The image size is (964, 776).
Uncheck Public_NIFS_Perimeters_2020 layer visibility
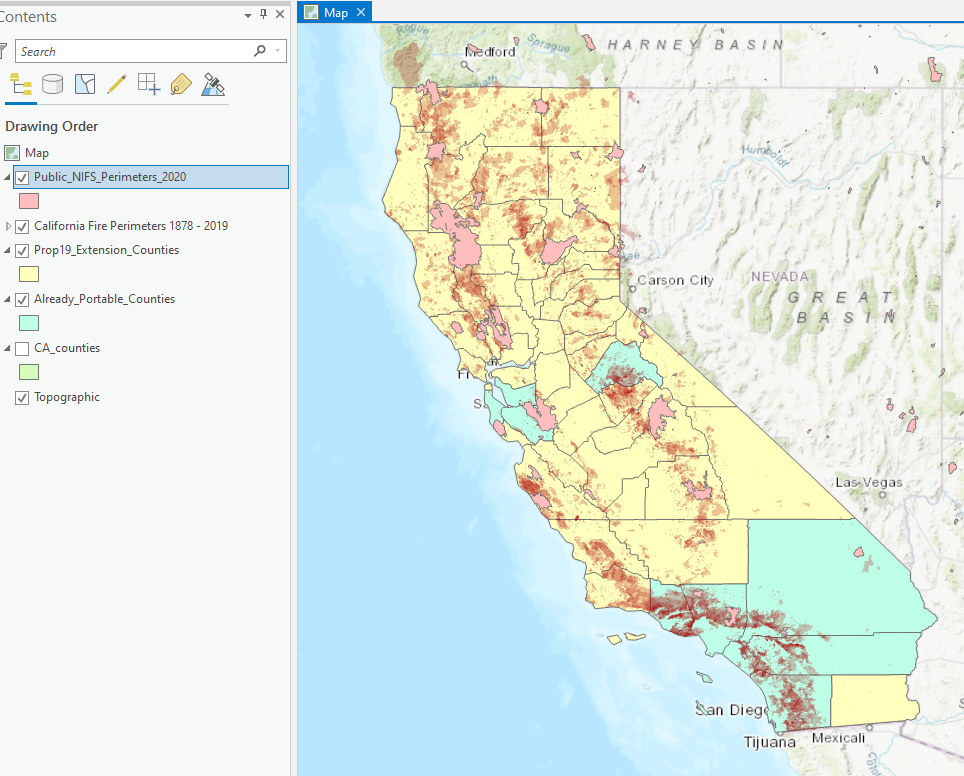pos(22,178)
